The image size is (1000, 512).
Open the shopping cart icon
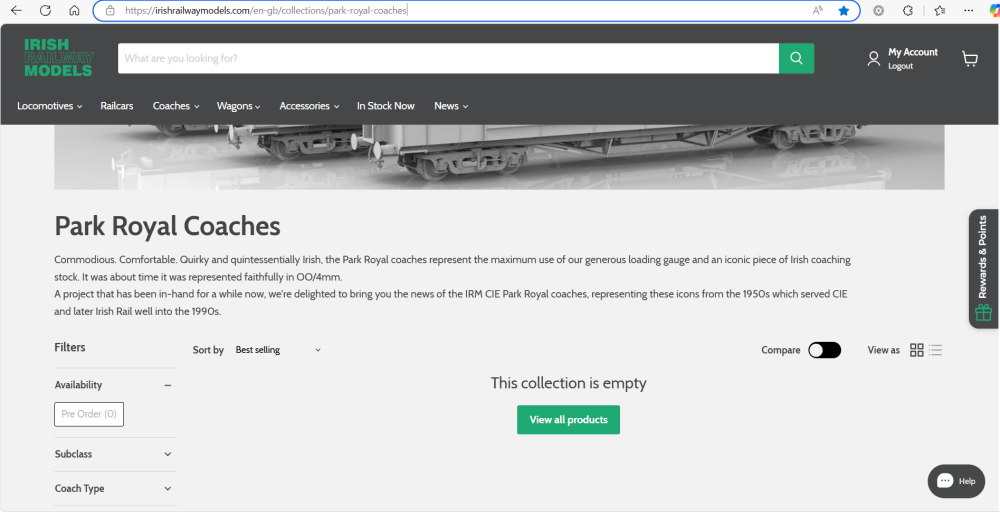pos(969,59)
